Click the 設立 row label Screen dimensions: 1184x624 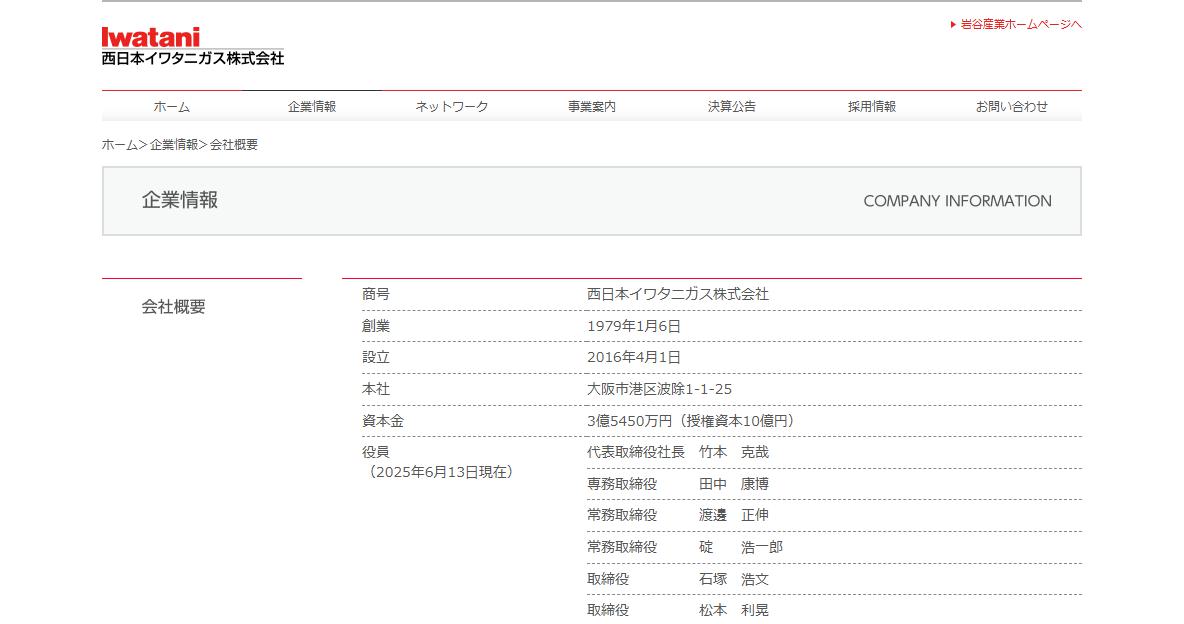[376, 357]
